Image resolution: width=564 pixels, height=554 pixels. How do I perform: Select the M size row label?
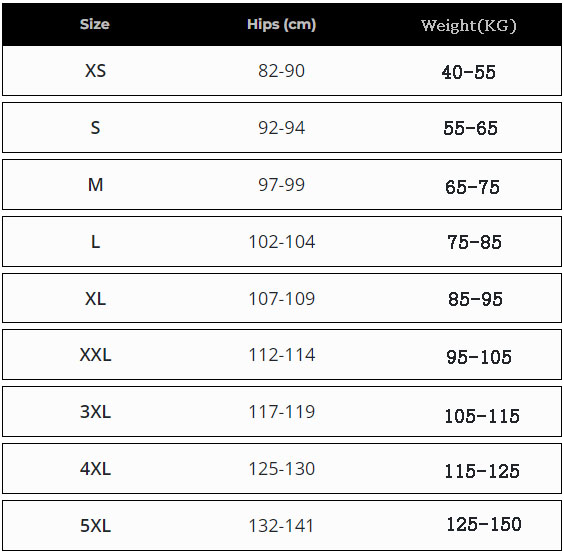(x=95, y=185)
